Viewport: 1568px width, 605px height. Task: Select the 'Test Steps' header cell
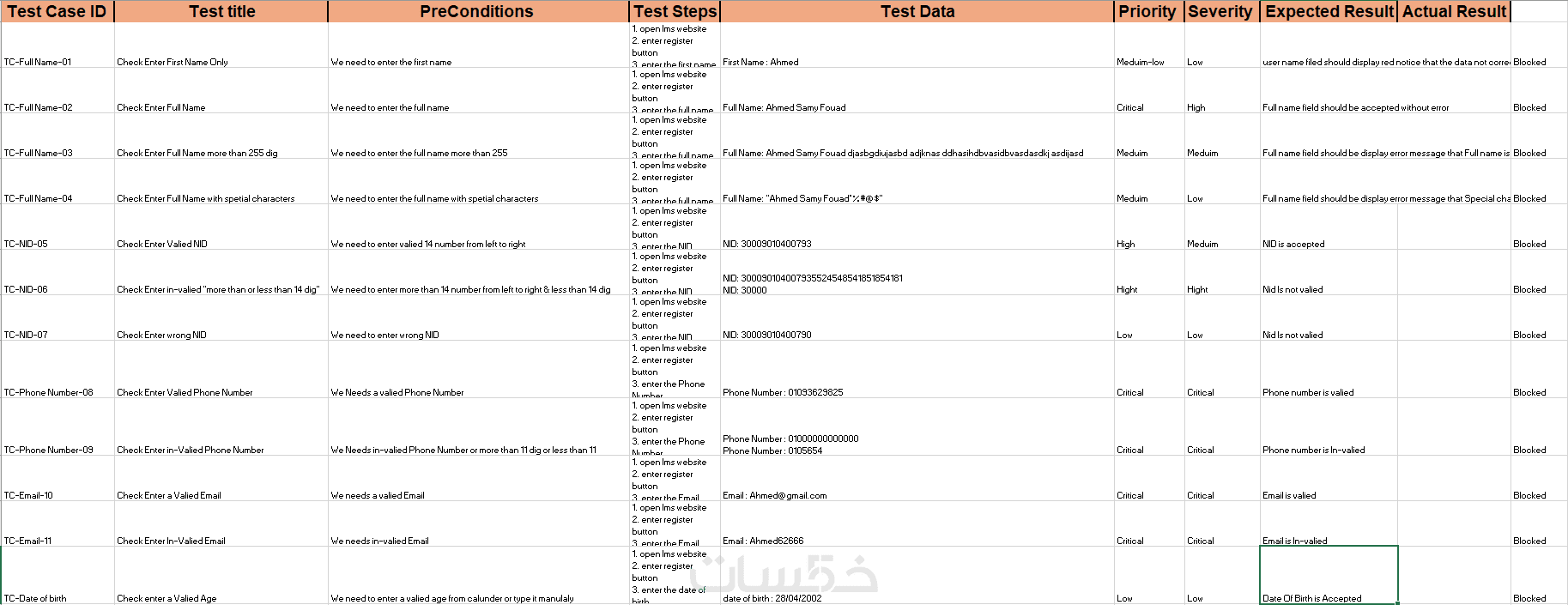pos(675,11)
